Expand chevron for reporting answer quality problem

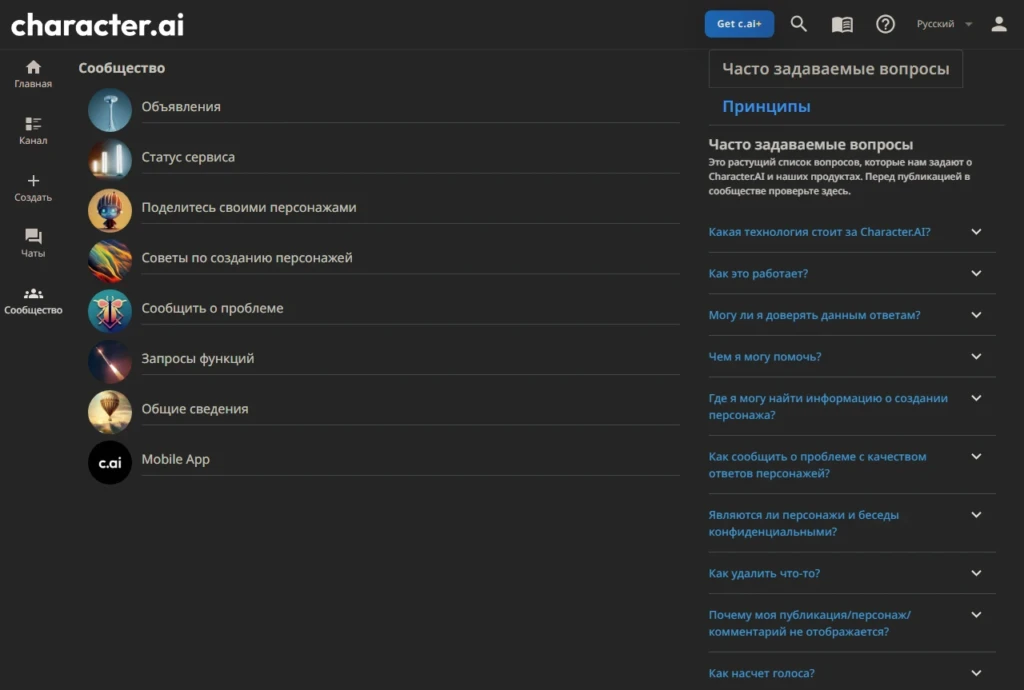(x=976, y=457)
